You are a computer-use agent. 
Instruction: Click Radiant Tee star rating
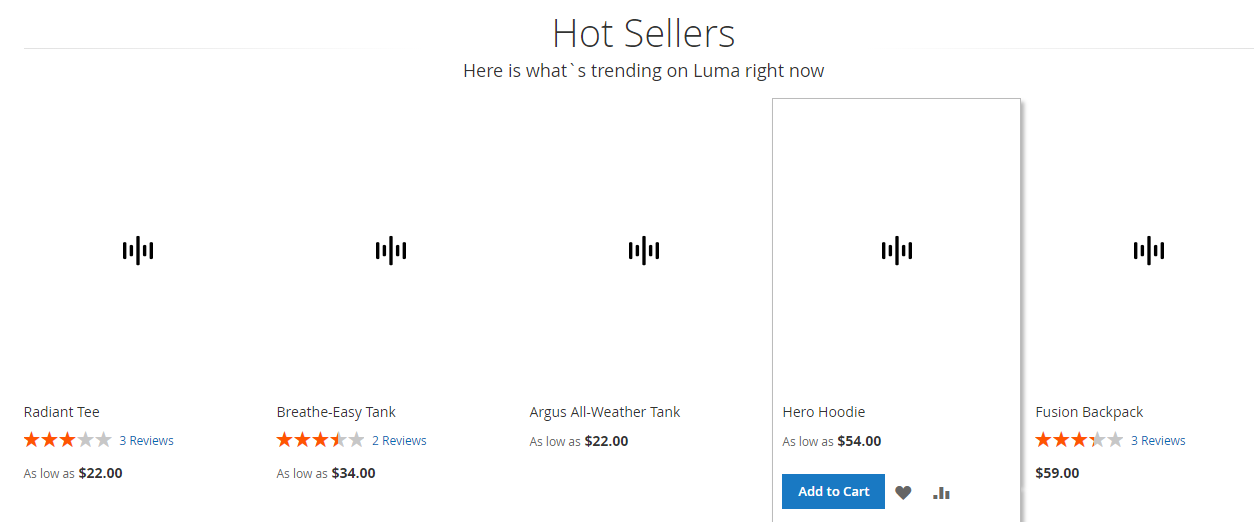click(67, 440)
